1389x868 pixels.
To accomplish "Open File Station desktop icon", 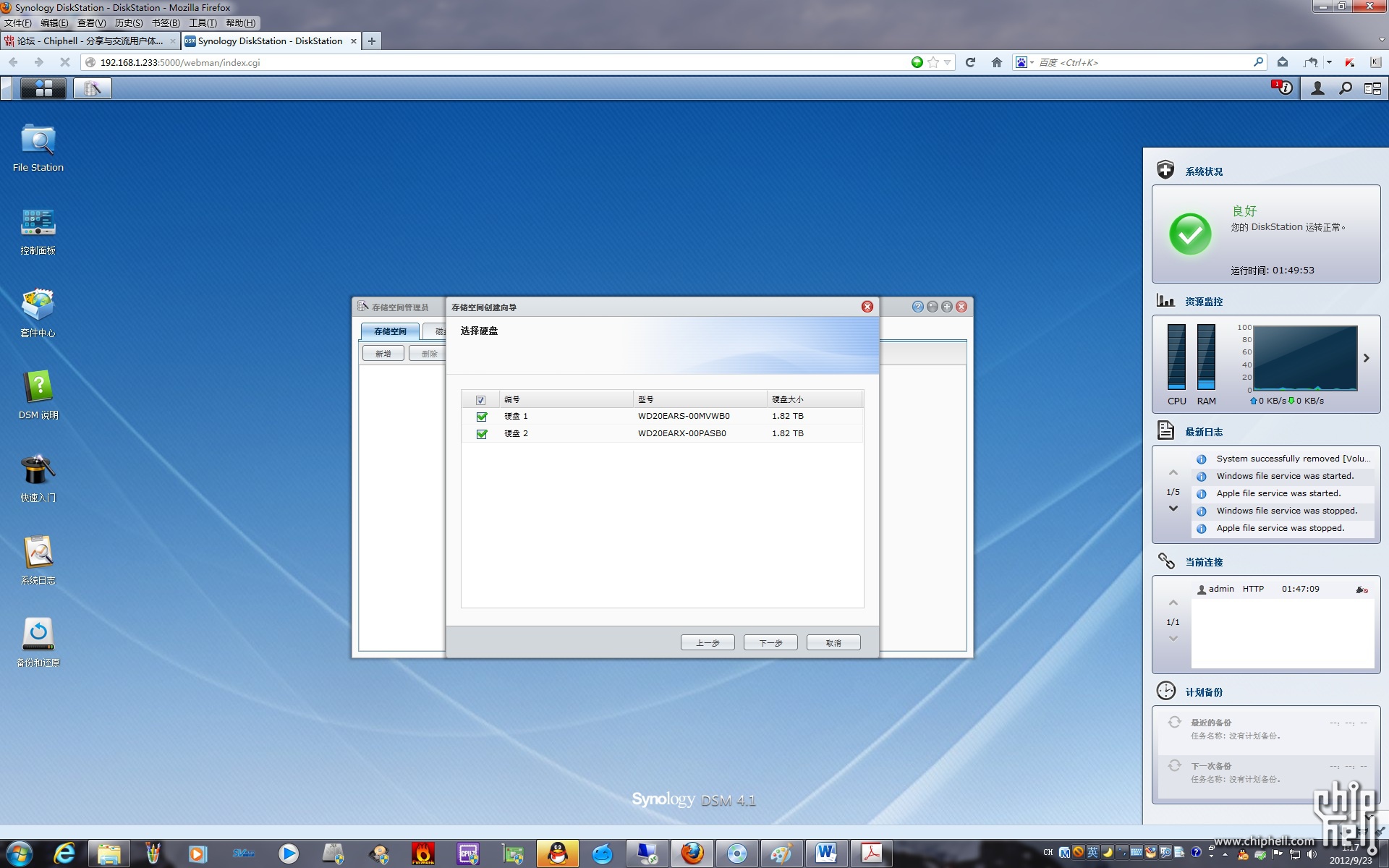I will [38, 148].
